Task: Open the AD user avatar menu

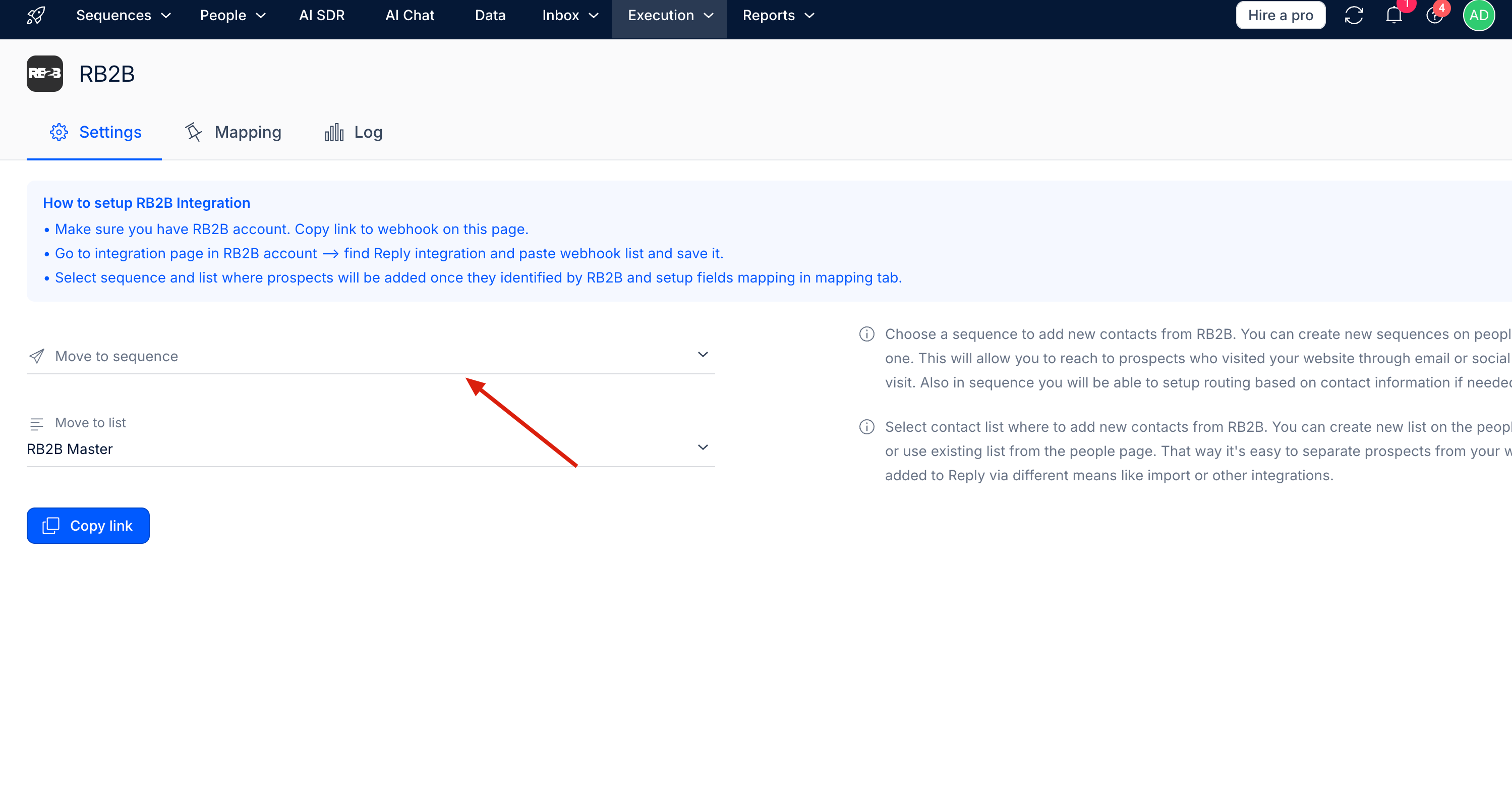Action: [1479, 15]
